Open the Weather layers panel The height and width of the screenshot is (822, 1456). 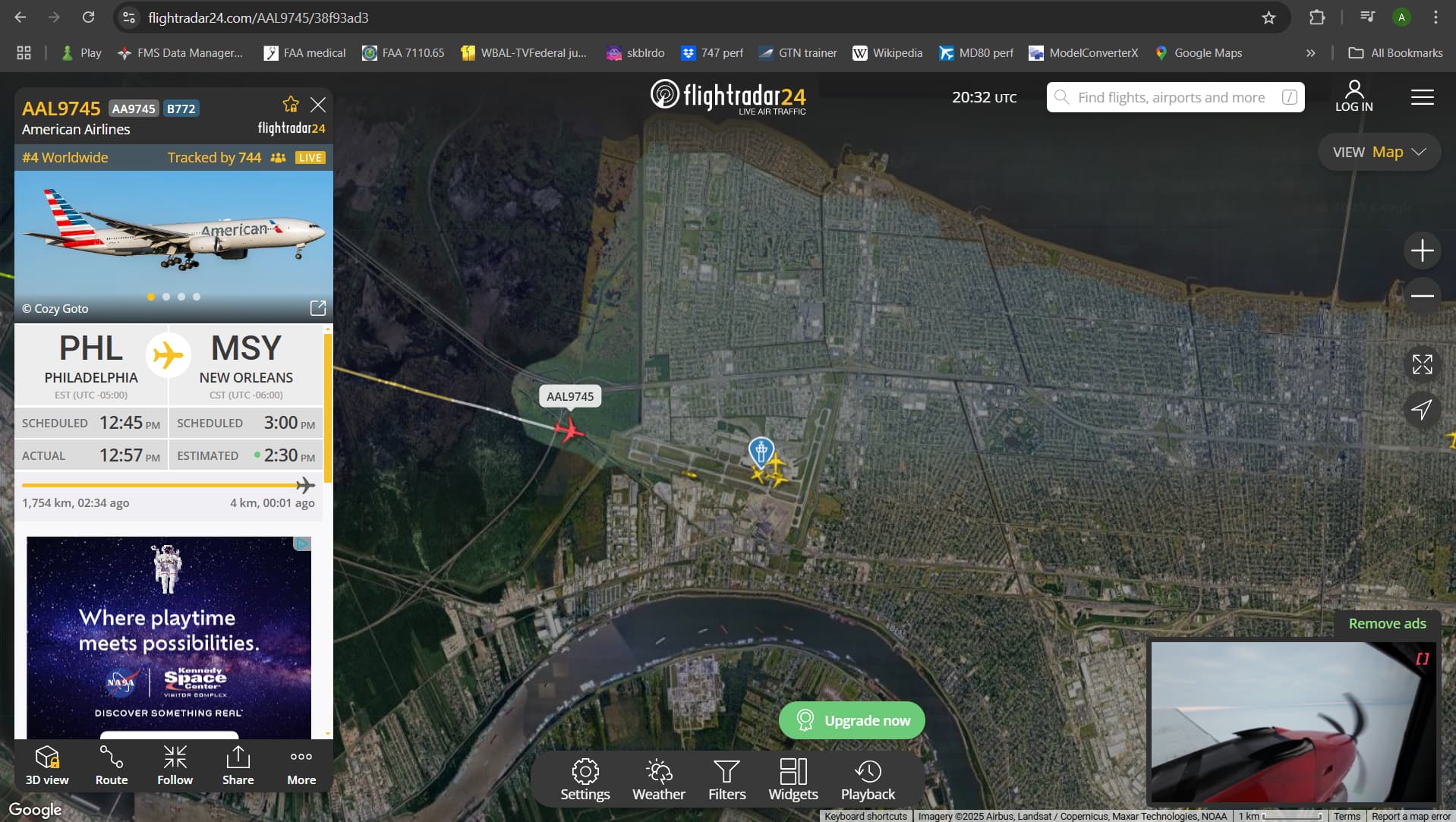(x=659, y=779)
